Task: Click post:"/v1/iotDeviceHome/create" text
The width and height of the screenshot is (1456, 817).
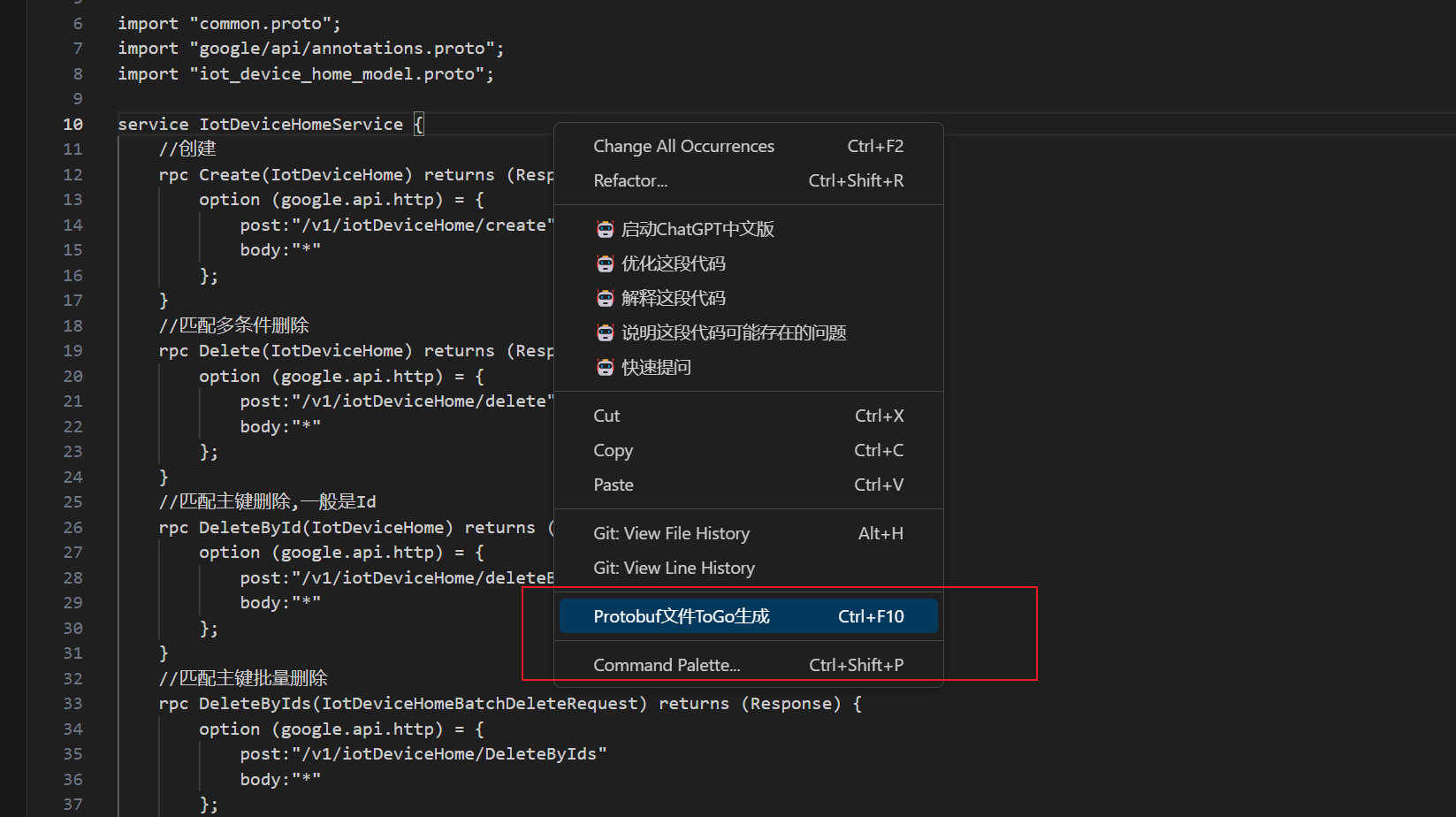Action: (397, 225)
